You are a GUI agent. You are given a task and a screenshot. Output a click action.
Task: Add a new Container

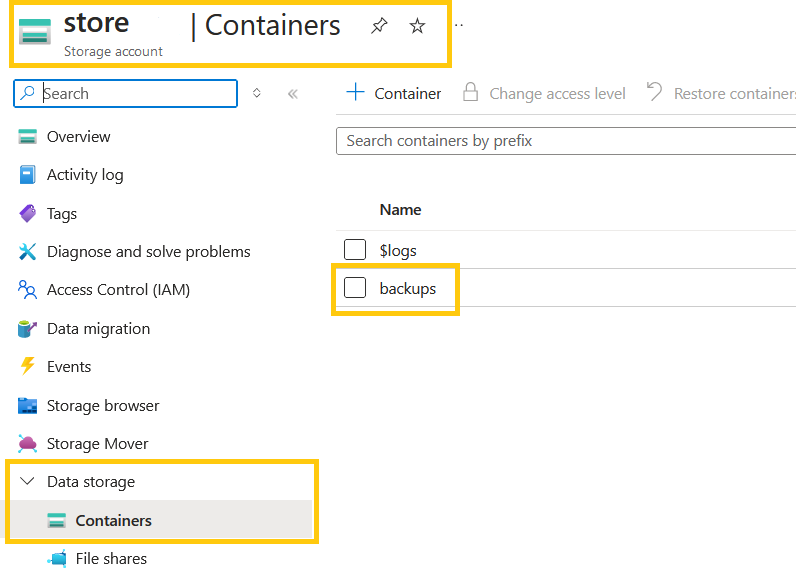tap(394, 93)
